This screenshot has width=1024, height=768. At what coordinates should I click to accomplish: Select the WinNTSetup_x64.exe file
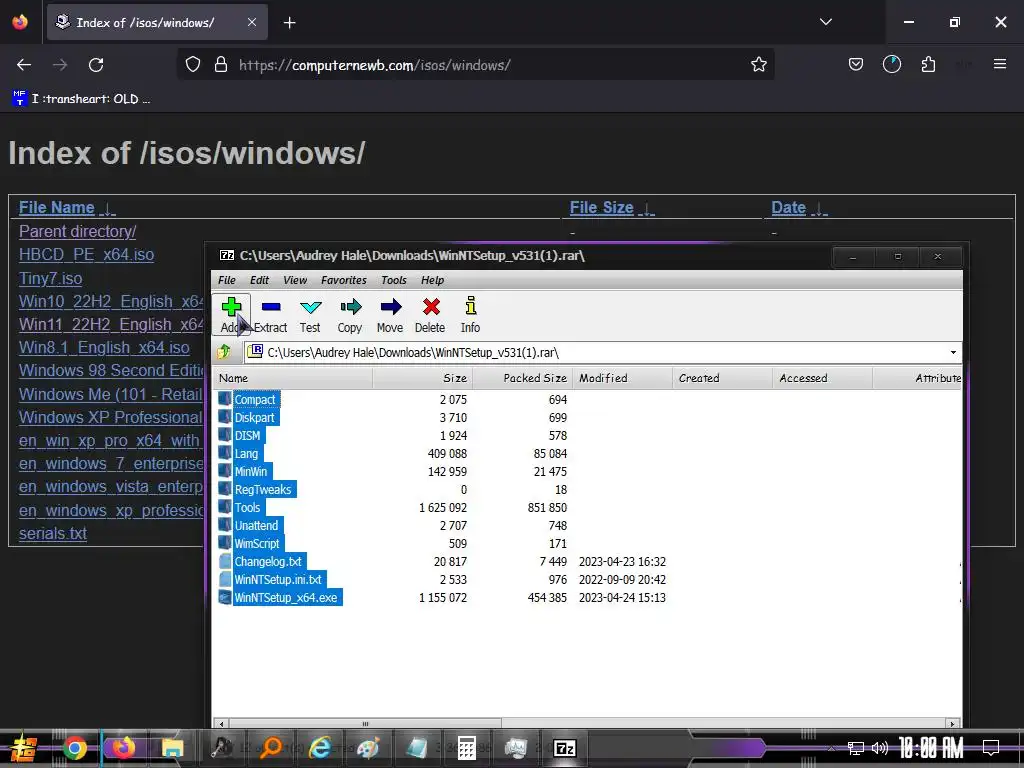285,598
